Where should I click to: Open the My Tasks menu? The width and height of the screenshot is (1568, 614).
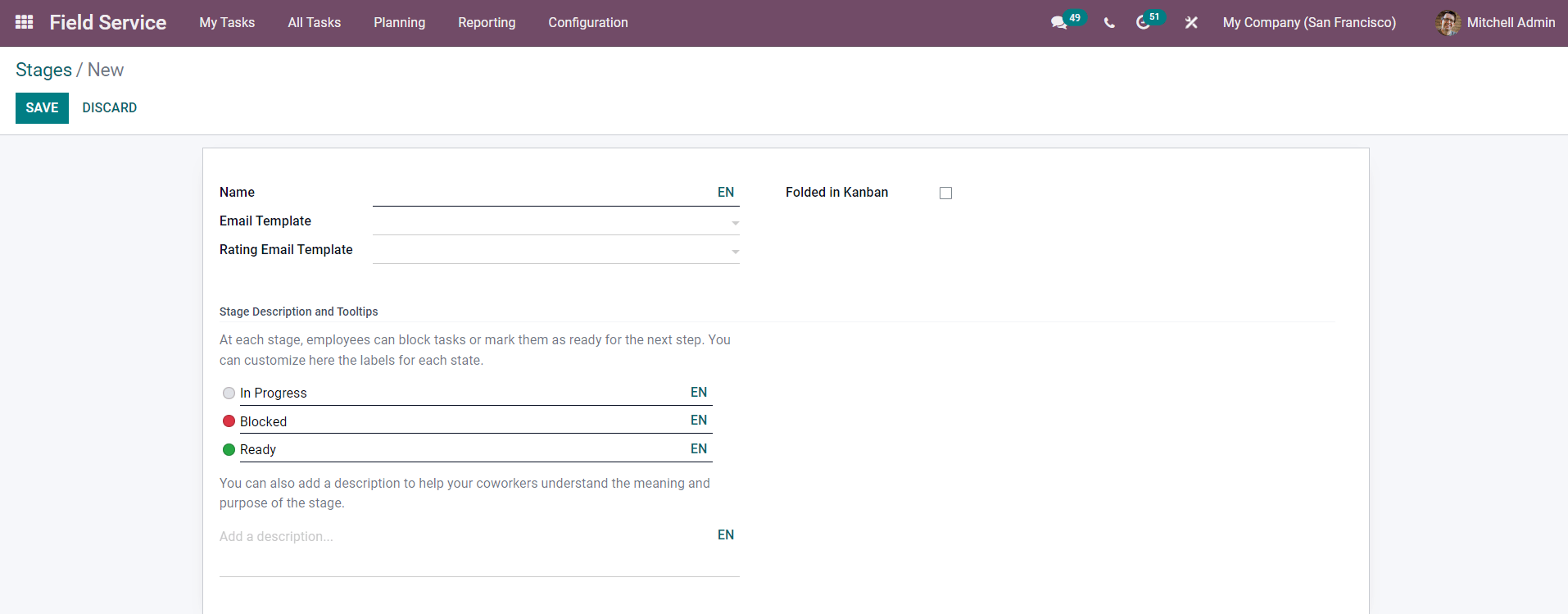coord(227,23)
